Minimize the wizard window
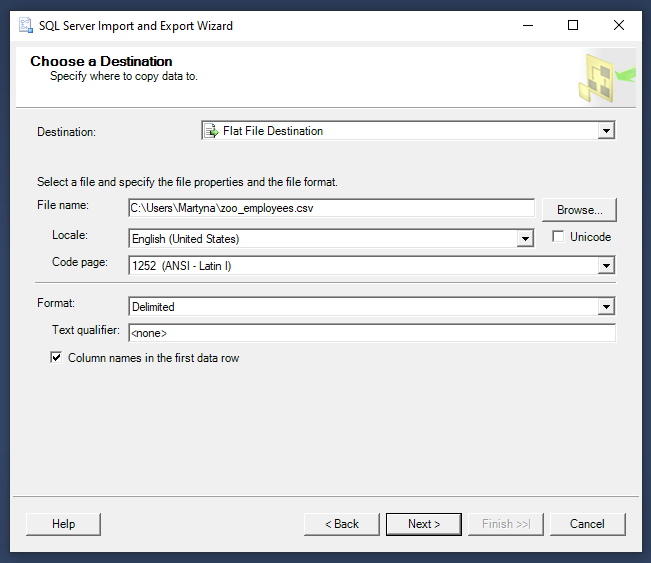 click(x=528, y=25)
